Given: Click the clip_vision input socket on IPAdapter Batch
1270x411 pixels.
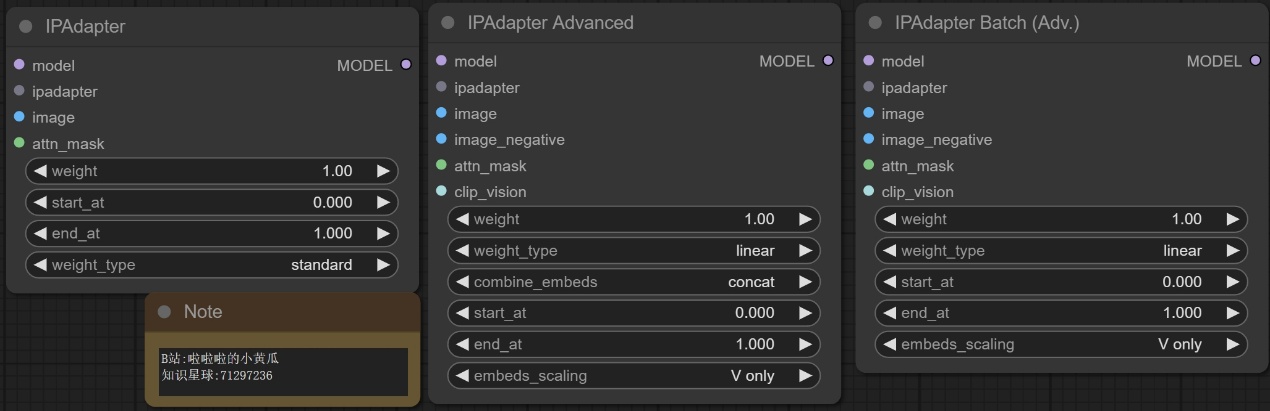Looking at the screenshot, I should (868, 191).
